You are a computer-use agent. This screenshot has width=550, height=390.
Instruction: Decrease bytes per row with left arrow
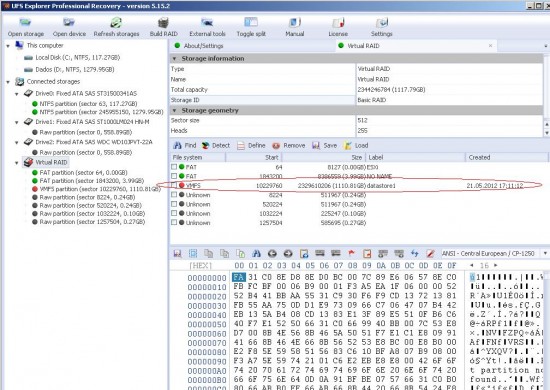click(471, 265)
